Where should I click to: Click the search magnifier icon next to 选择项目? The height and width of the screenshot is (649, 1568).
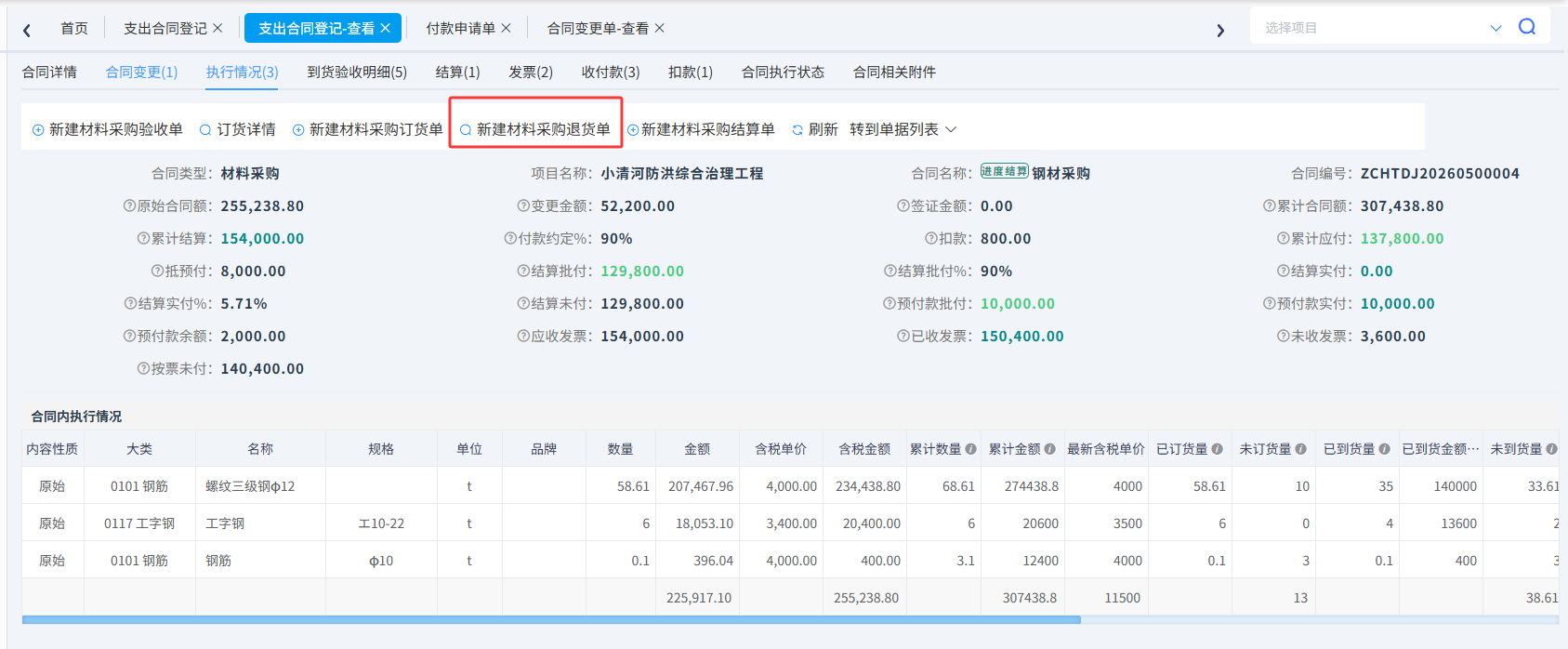1527,27
